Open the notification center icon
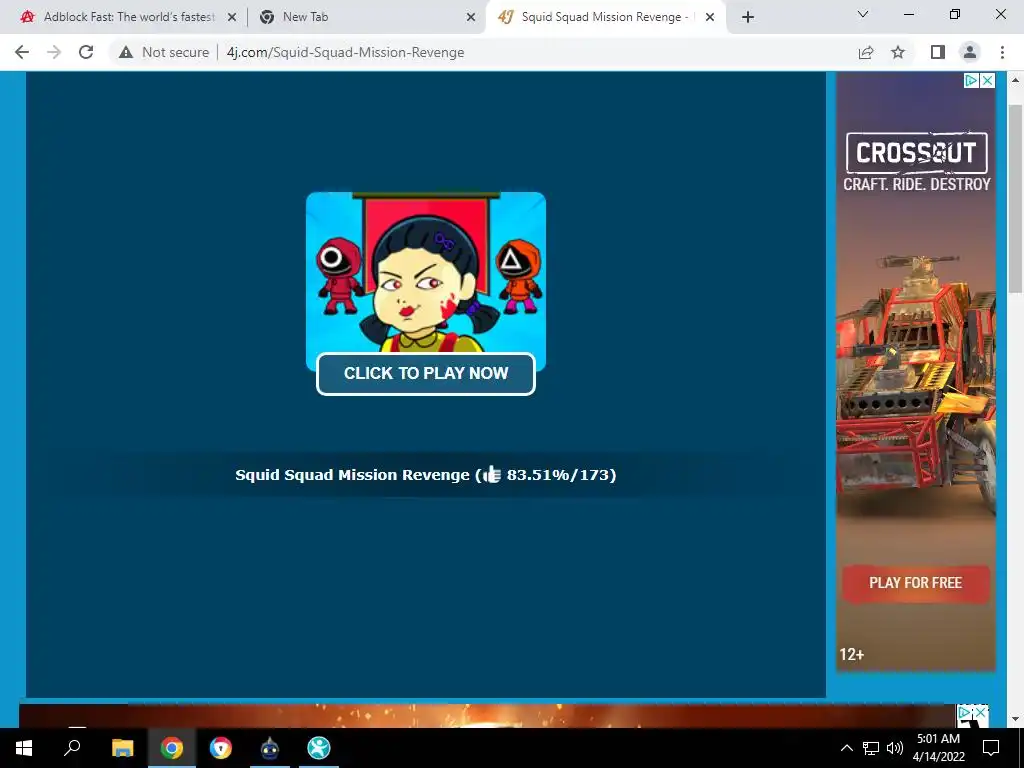1024x768 pixels. (x=991, y=748)
